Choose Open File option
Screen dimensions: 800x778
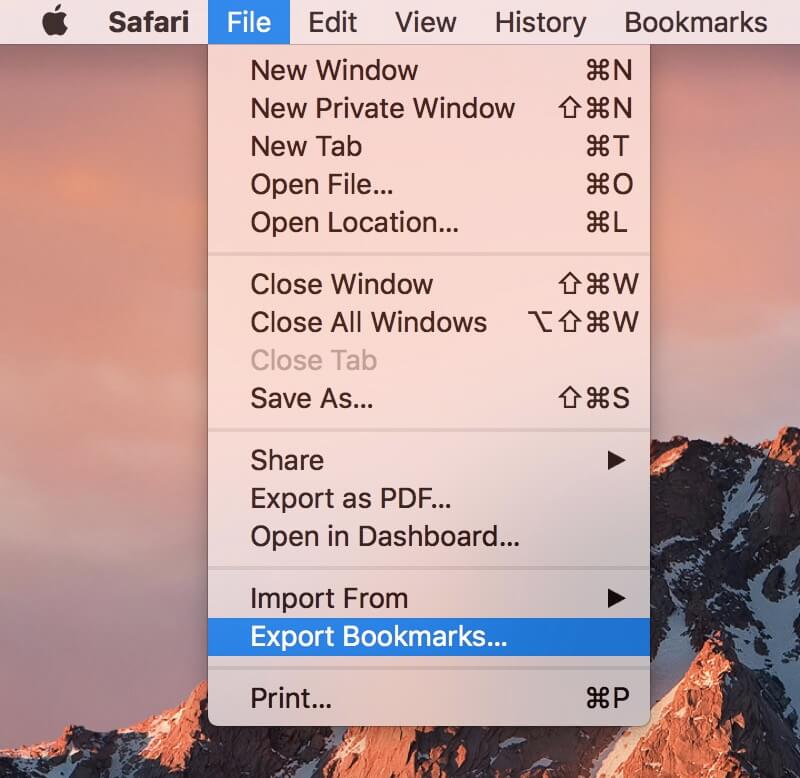[320, 184]
